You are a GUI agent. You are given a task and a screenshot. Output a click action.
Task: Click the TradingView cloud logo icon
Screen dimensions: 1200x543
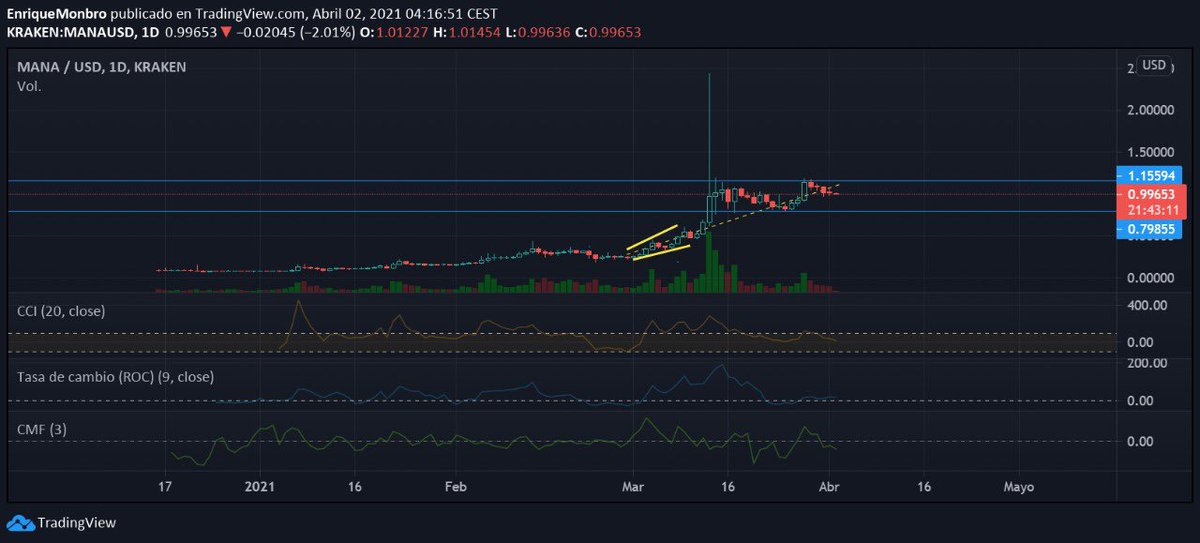click(x=19, y=522)
